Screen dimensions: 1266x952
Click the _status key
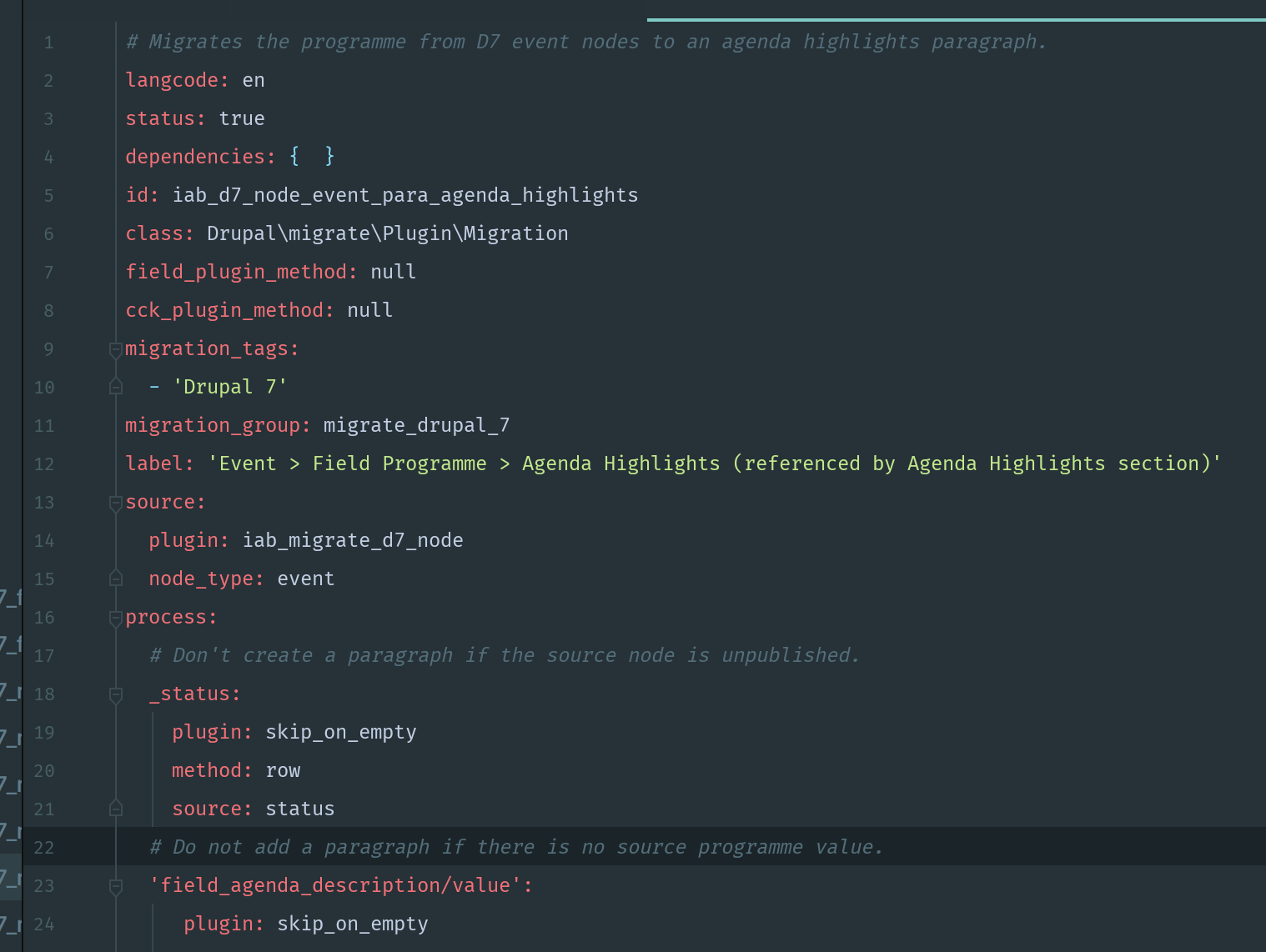[x=194, y=694]
